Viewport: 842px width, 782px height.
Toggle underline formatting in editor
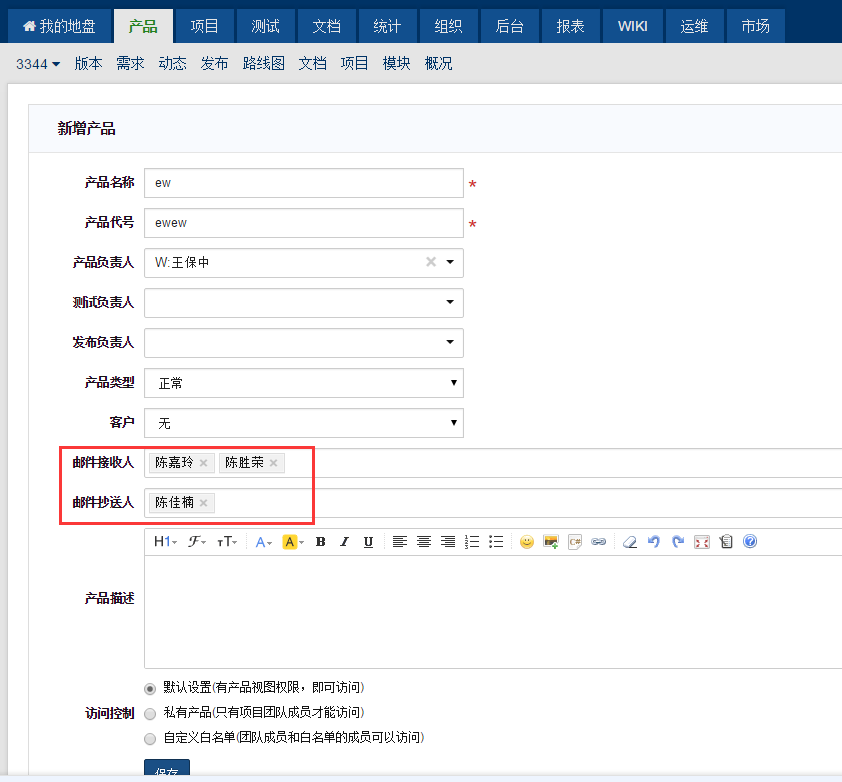click(x=368, y=542)
